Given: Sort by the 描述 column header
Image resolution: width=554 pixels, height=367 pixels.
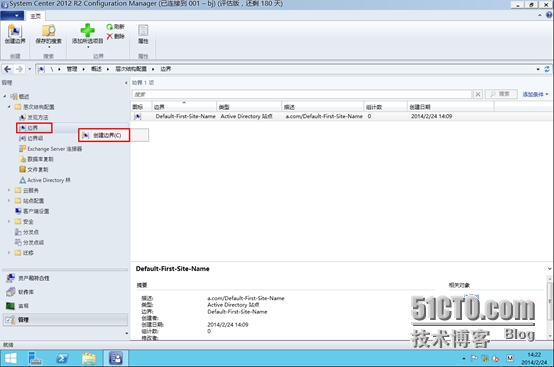Looking at the screenshot, I should click(323, 107).
